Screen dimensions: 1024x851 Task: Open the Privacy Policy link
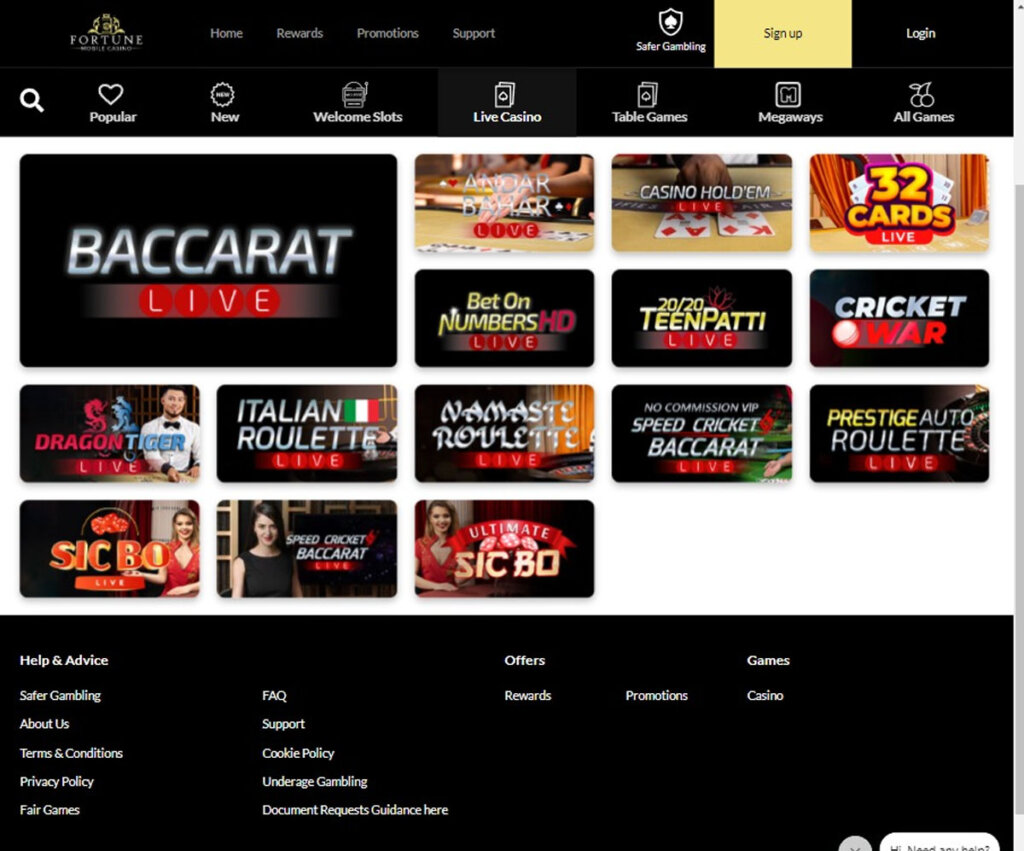pos(57,782)
